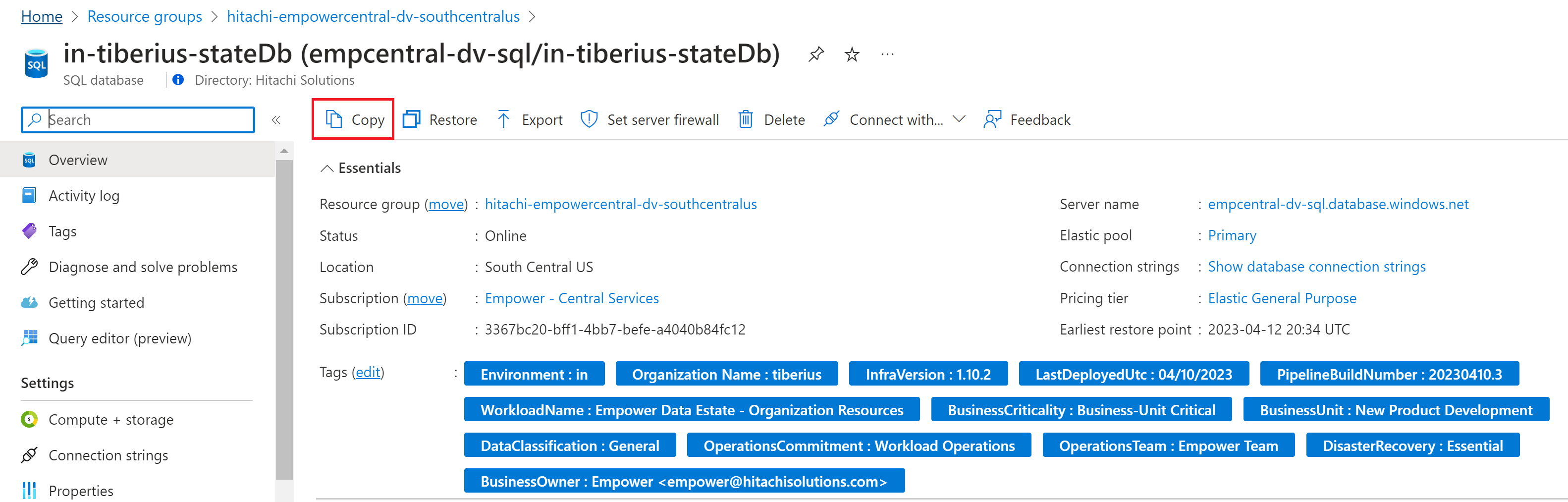The height and width of the screenshot is (502, 1568).
Task: Click the InfraVersion : 1.10.2 tag
Action: point(927,374)
